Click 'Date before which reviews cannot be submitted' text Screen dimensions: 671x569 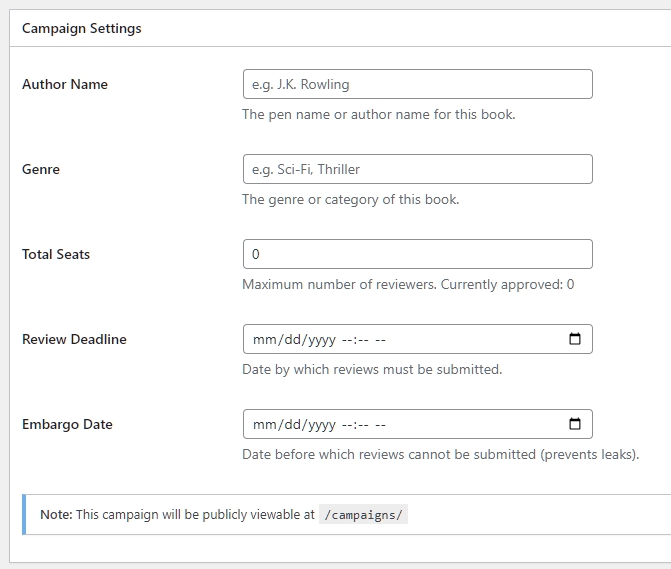pos(441,454)
